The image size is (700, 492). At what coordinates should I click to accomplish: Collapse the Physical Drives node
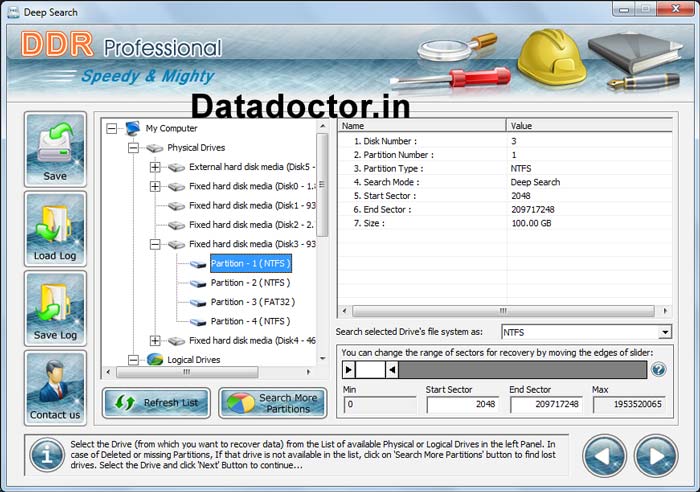(x=133, y=148)
